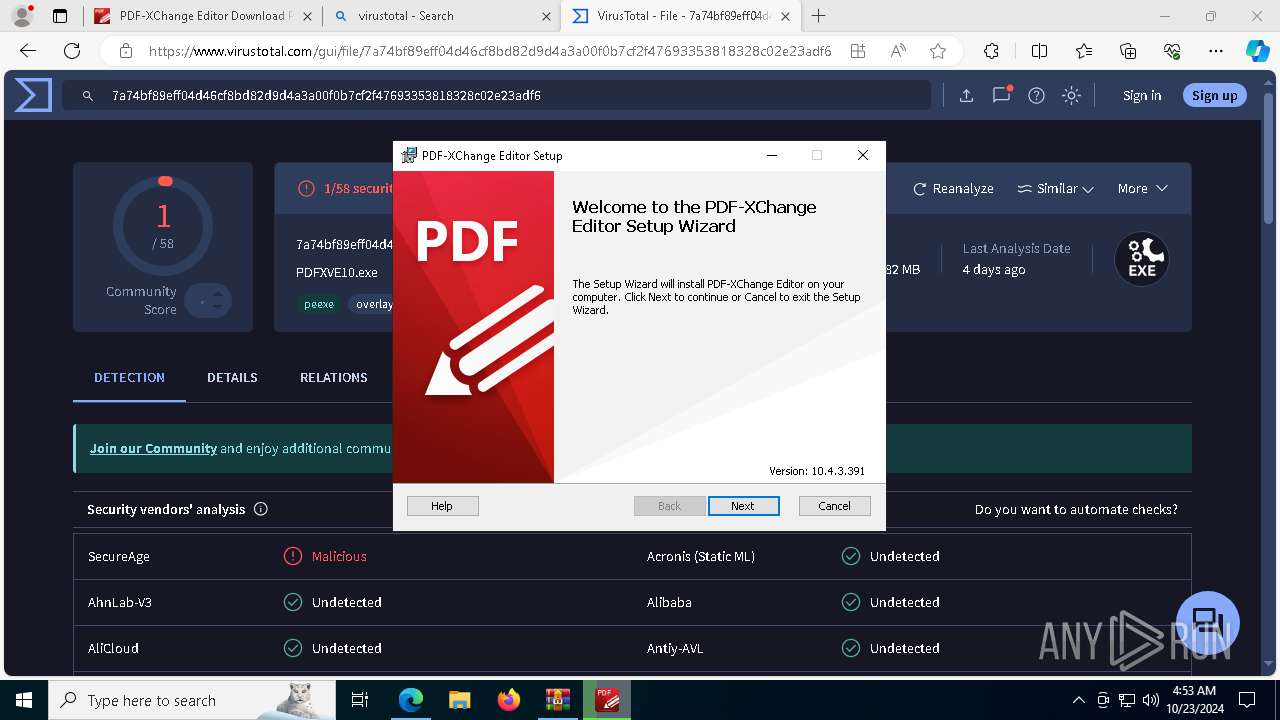Open the Join our Community link
This screenshot has height=720, width=1280.
(153, 448)
